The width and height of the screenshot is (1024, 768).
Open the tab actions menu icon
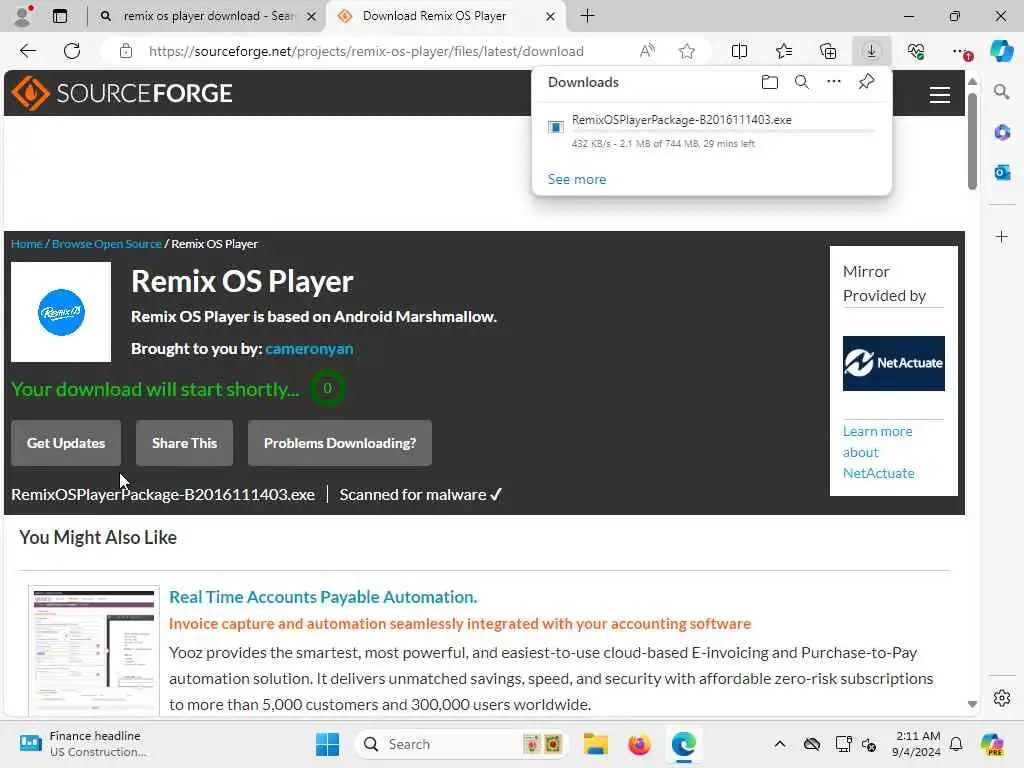[59, 16]
